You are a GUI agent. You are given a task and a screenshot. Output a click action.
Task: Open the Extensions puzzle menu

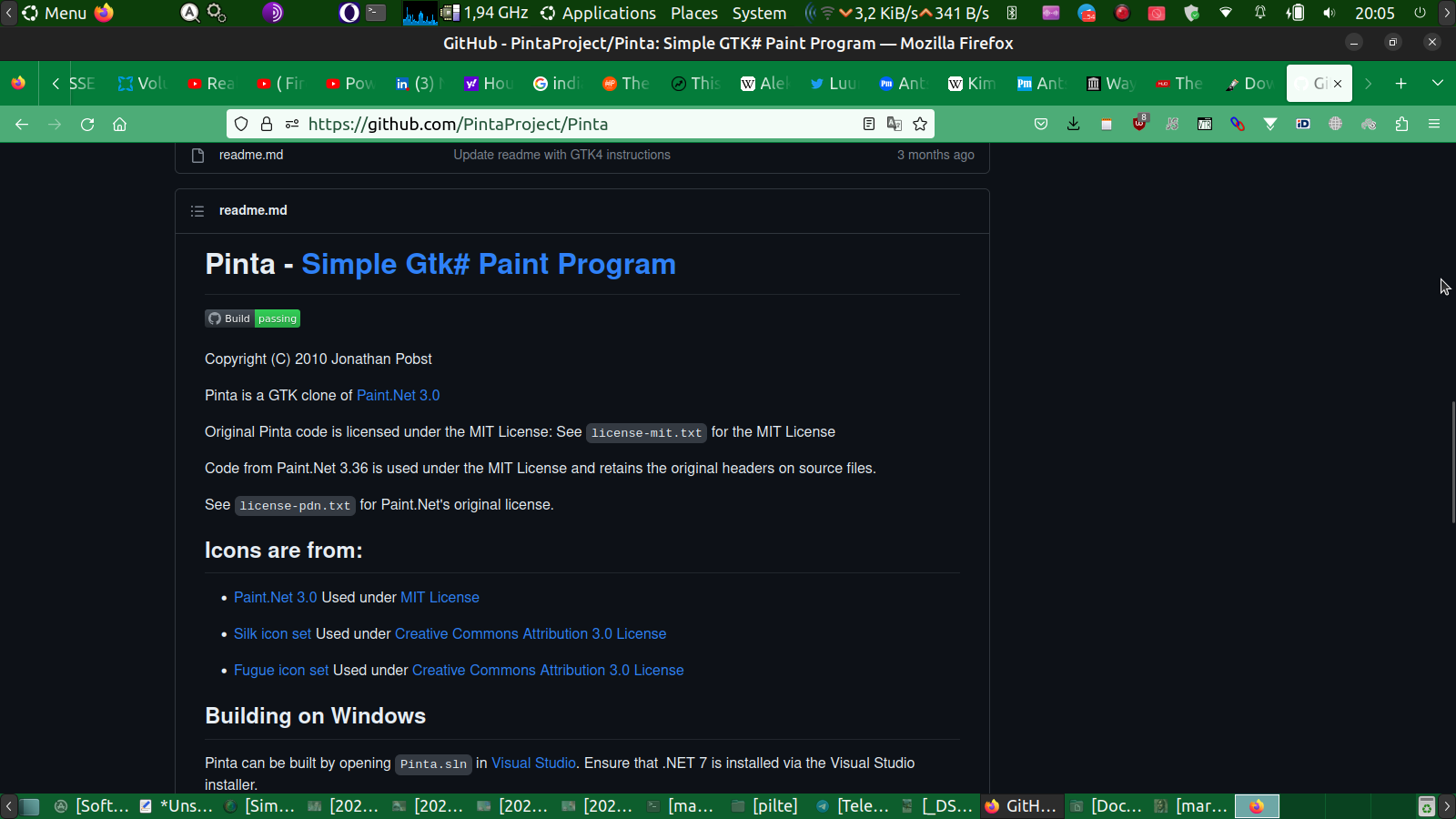pos(1401,124)
